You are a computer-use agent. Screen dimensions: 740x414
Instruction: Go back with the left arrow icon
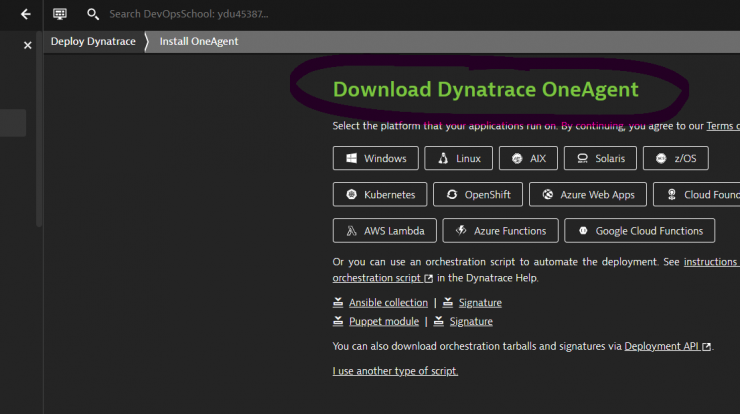[26, 14]
